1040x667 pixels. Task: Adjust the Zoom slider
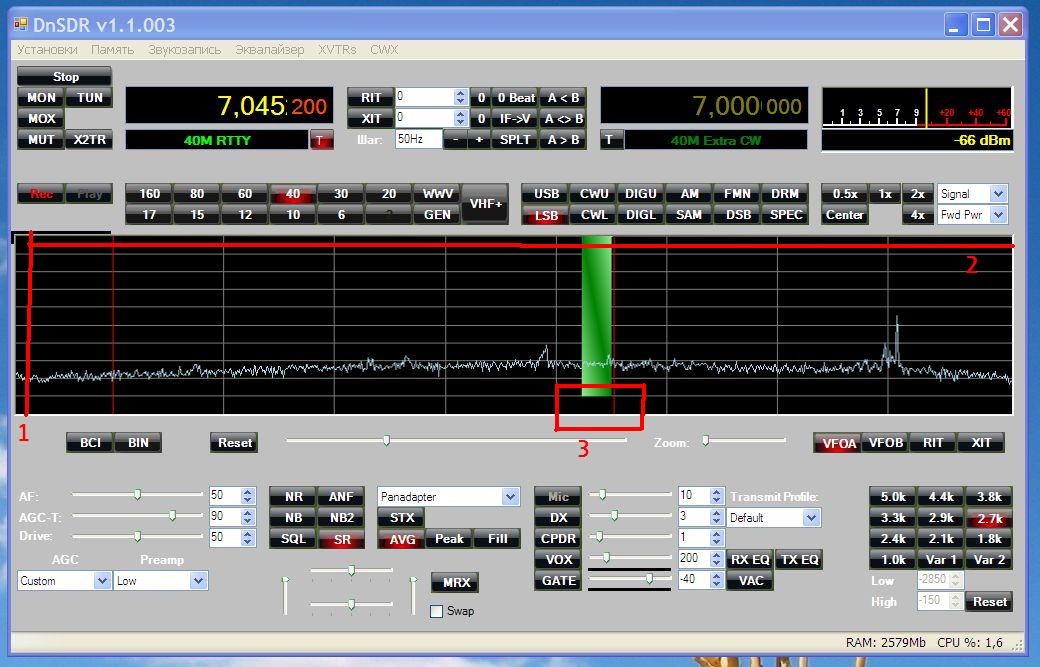coord(706,440)
